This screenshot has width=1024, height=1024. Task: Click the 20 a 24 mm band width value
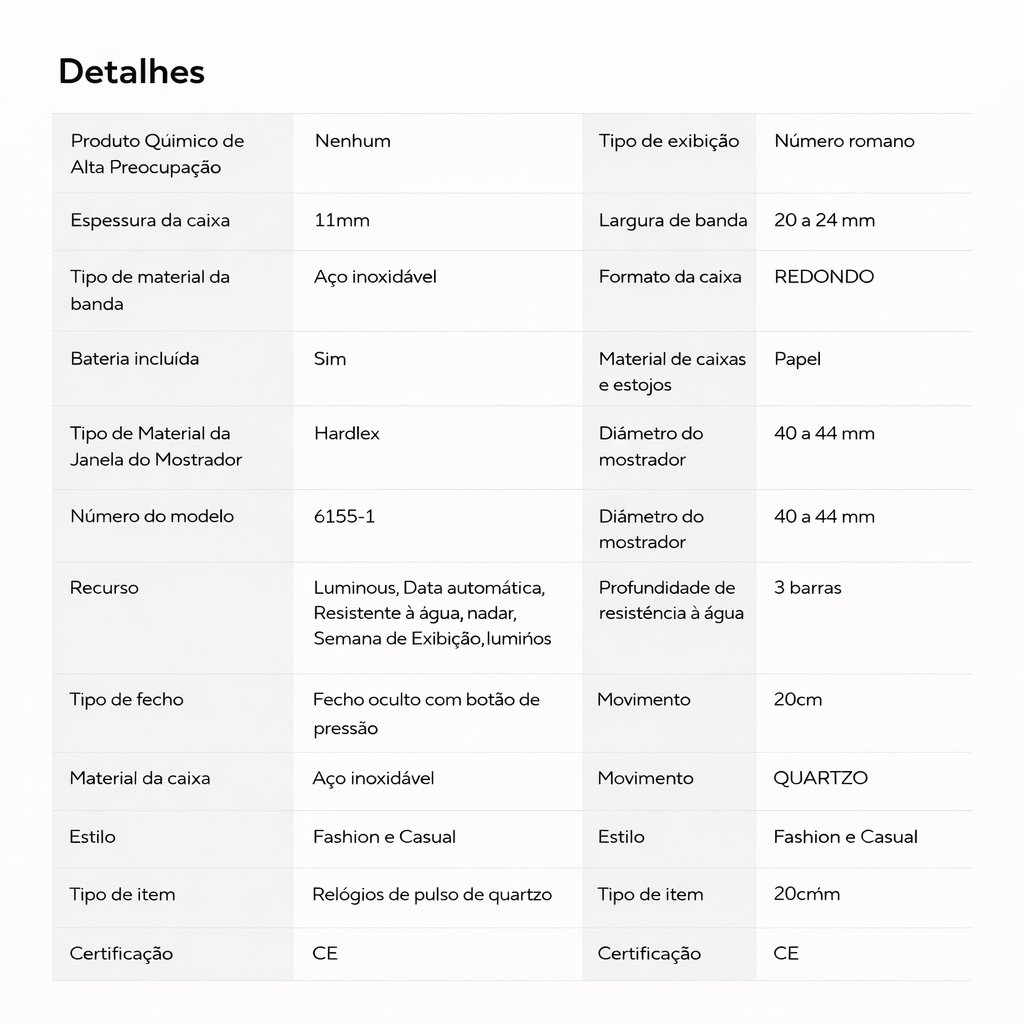[x=824, y=220]
